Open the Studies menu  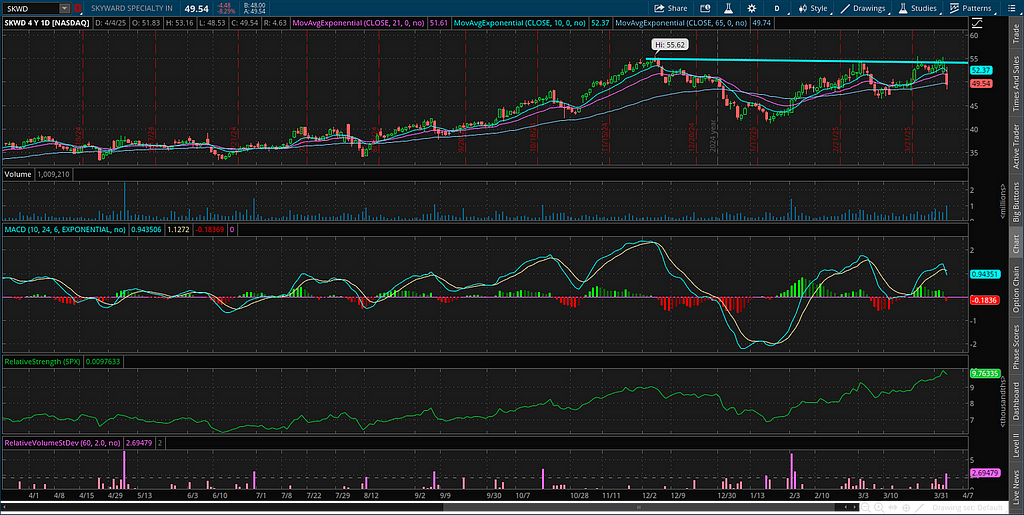pyautogui.click(x=918, y=8)
